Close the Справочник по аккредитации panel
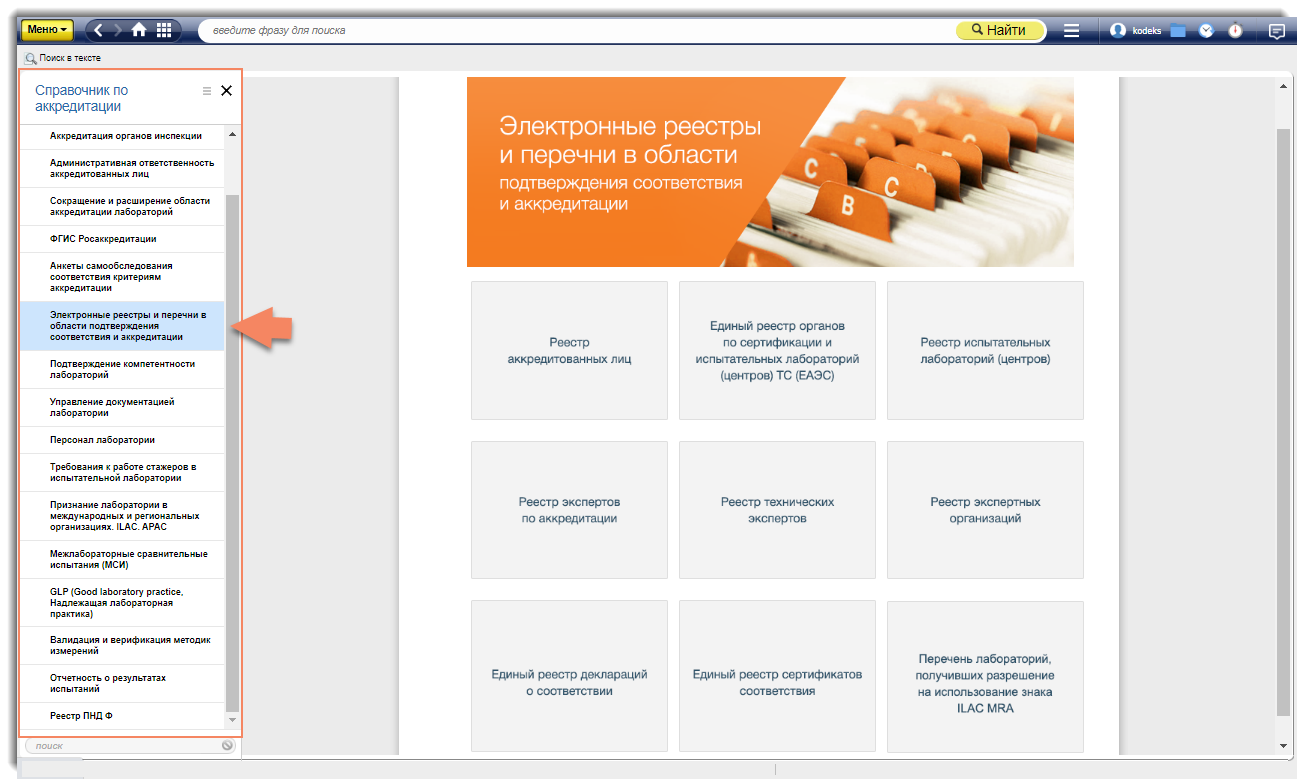This screenshot has height=779, width=1297. point(226,91)
